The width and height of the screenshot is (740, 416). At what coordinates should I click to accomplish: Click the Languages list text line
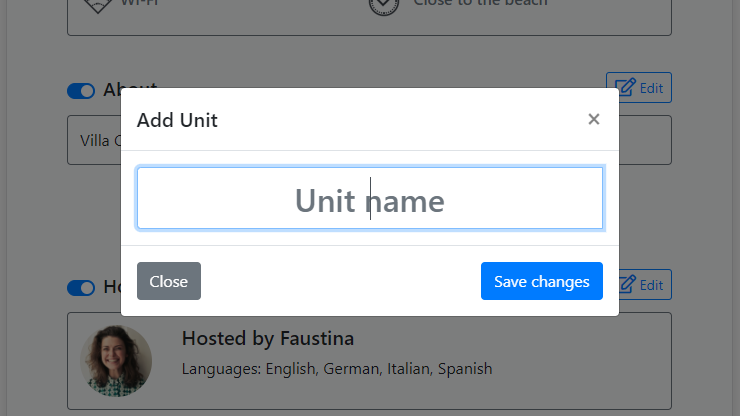point(337,369)
